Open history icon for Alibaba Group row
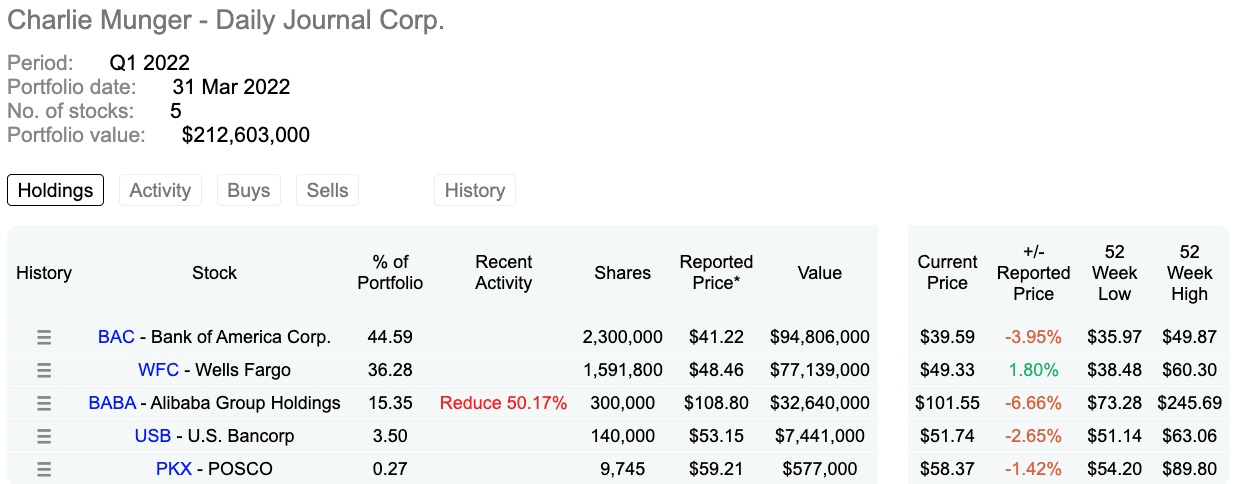Image resolution: width=1235 pixels, height=484 pixels. tap(44, 403)
